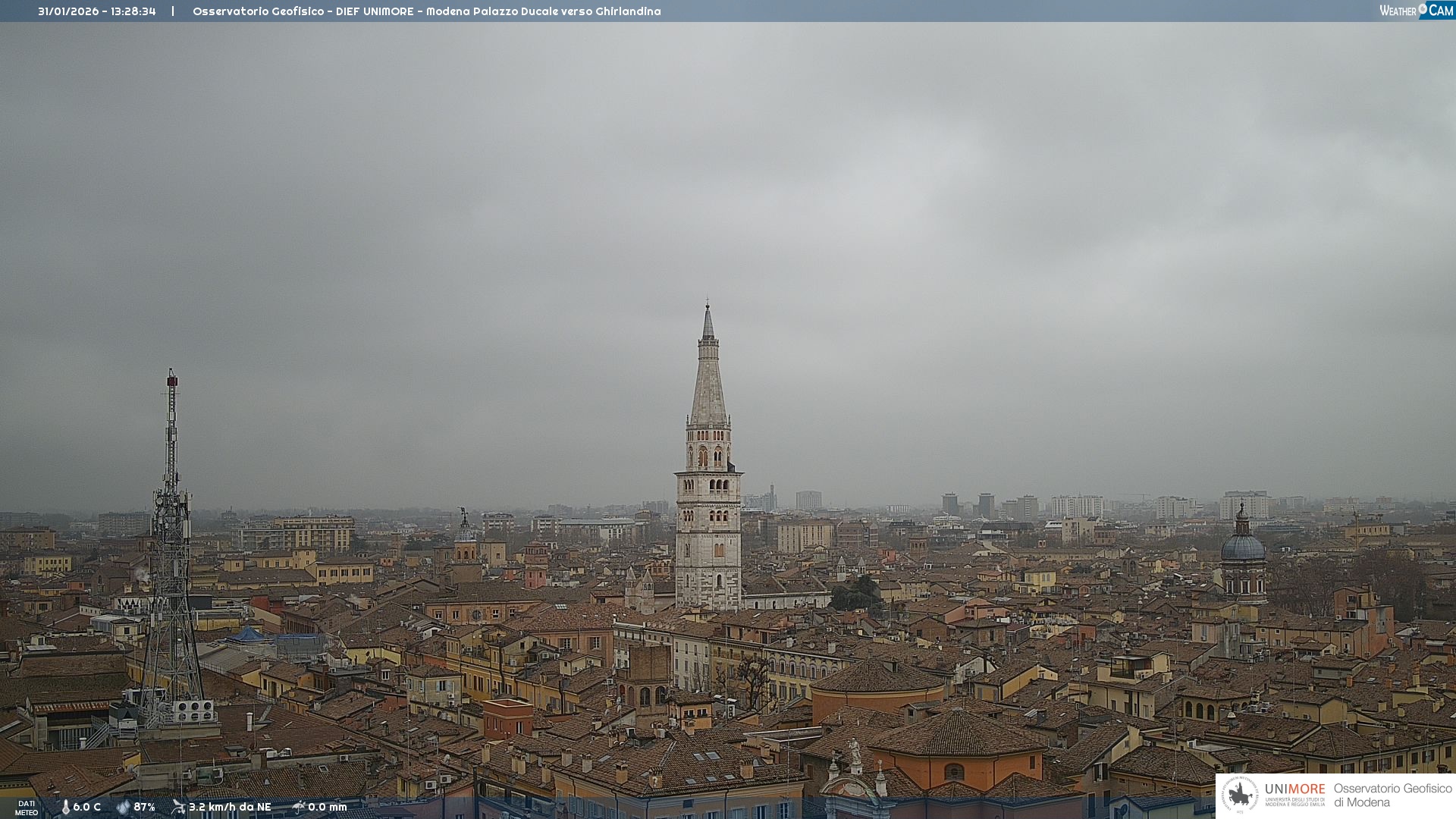Click the WeatherCam camera lens icon
Image resolution: width=1456 pixels, height=819 pixels.
(x=1423, y=8)
